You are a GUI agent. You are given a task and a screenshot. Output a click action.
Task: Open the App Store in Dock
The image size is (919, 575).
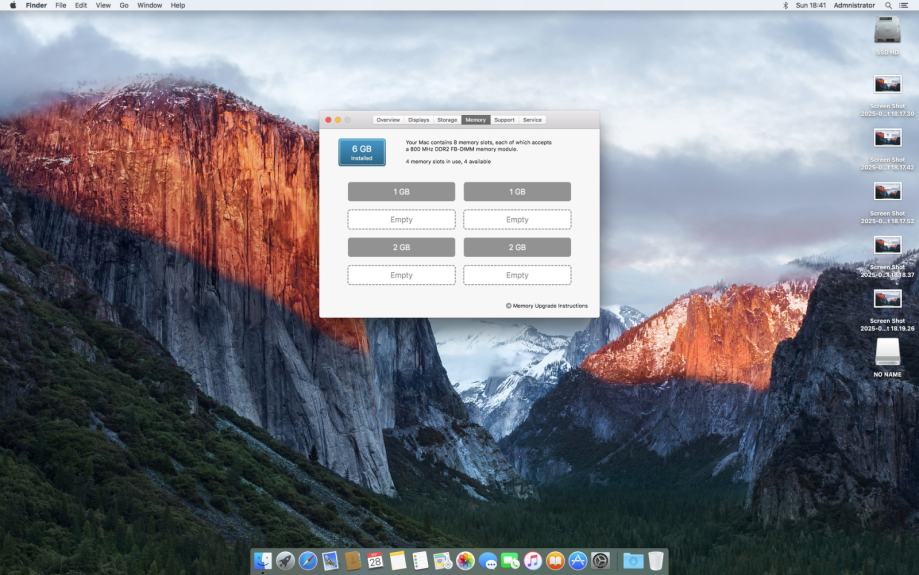coord(578,561)
